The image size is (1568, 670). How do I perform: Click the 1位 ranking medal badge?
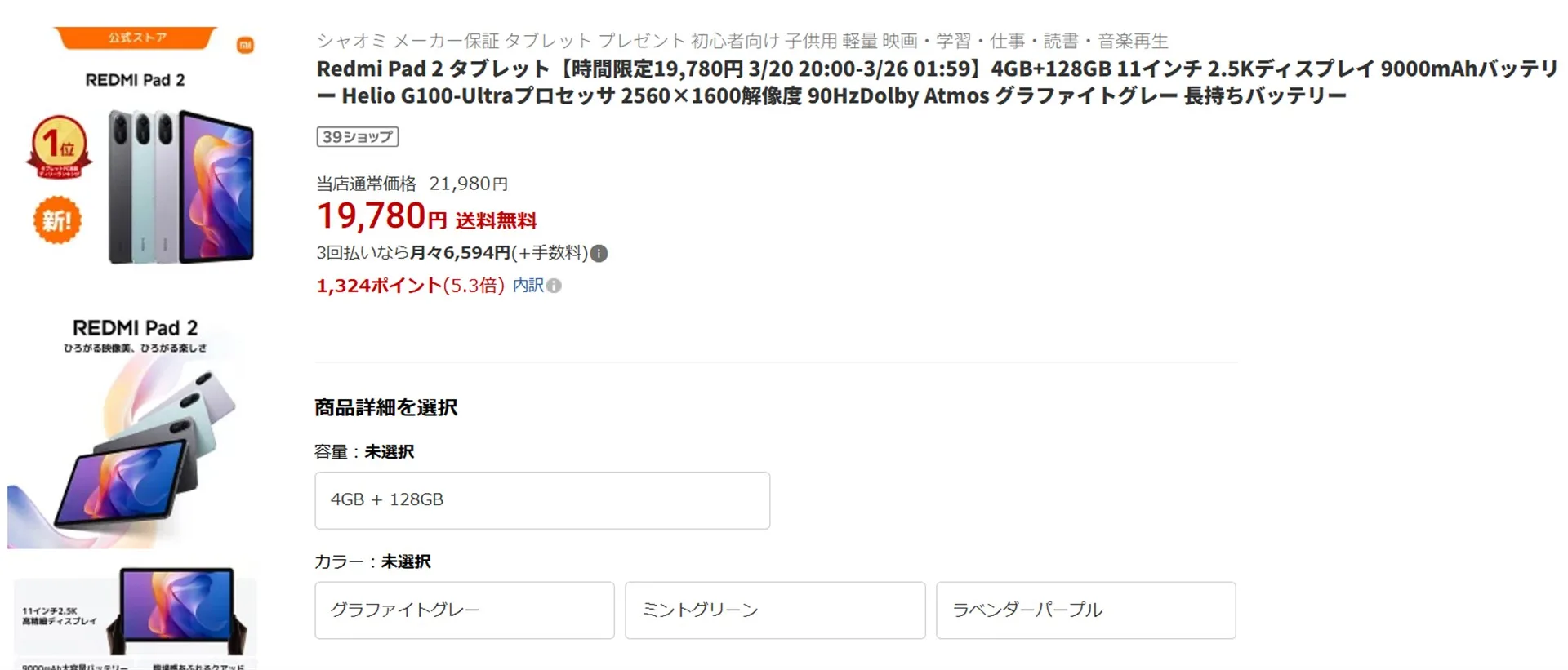point(59,147)
